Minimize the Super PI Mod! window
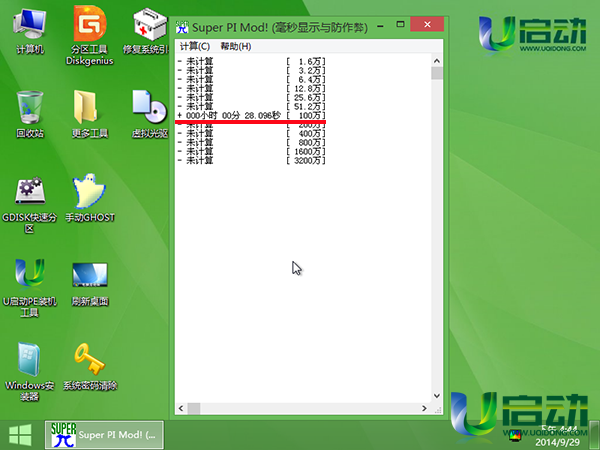 point(380,26)
